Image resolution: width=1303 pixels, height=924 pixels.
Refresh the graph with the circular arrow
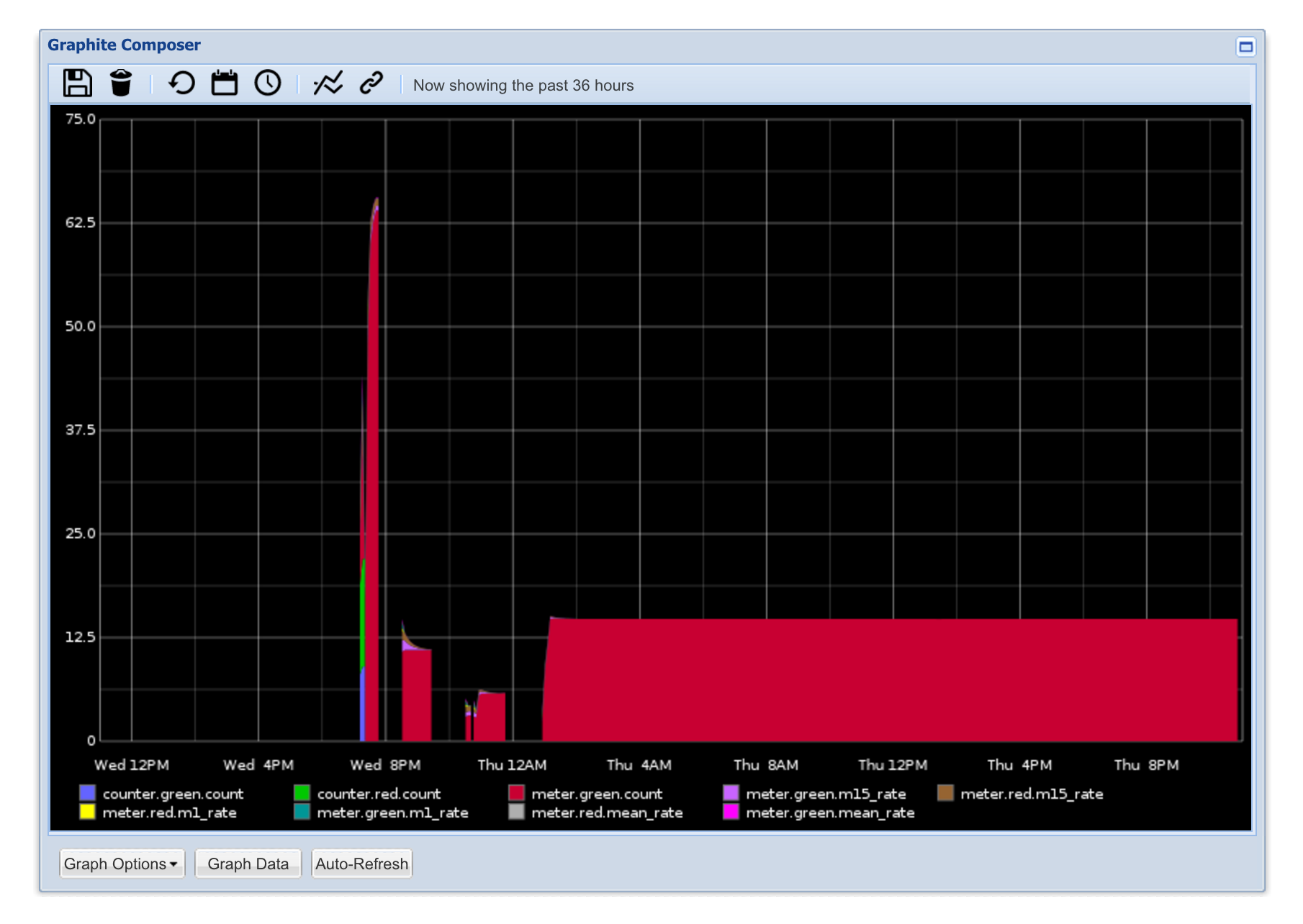click(x=181, y=83)
